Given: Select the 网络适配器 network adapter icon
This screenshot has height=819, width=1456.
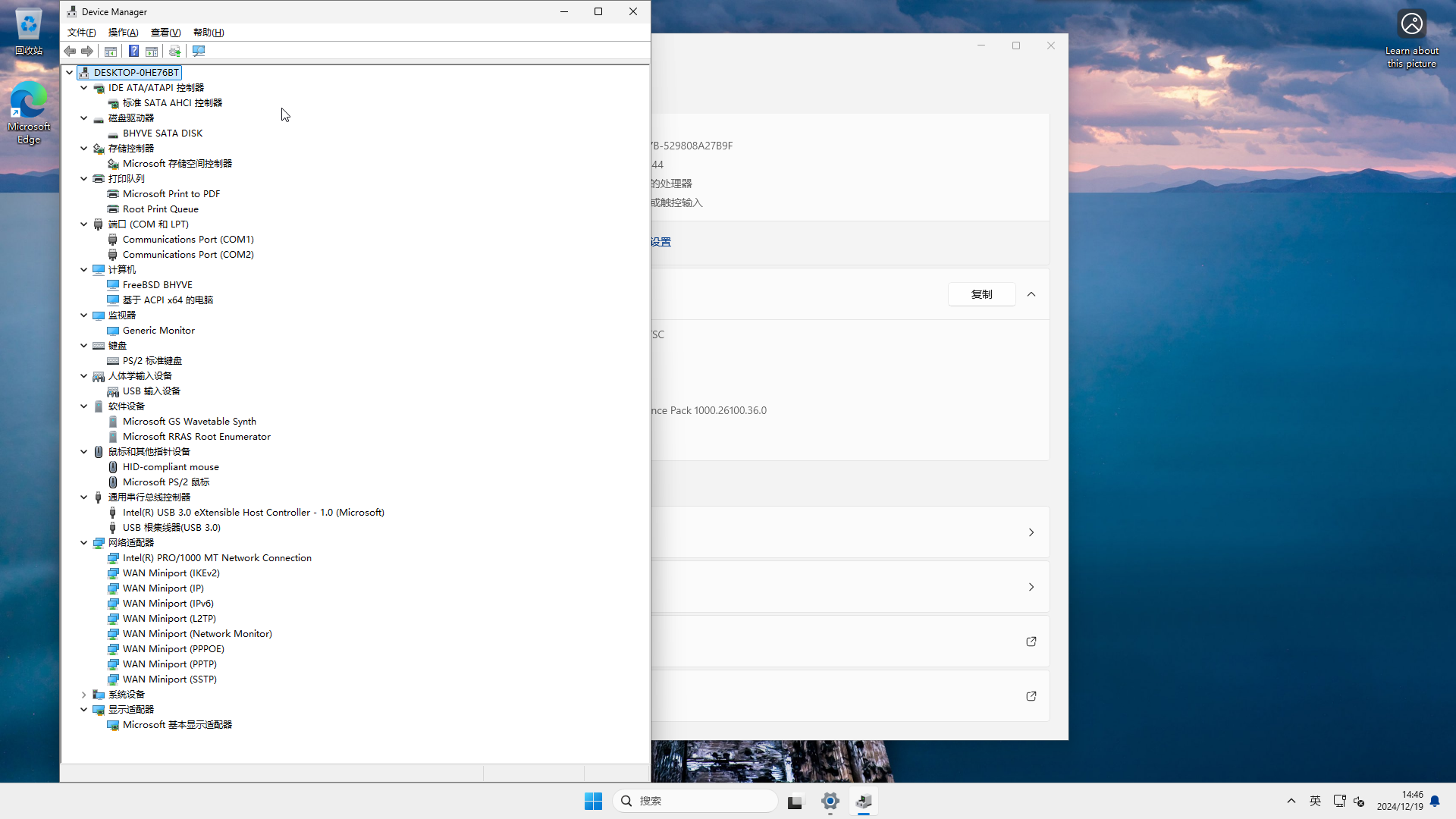Looking at the screenshot, I should pyautogui.click(x=99, y=543).
